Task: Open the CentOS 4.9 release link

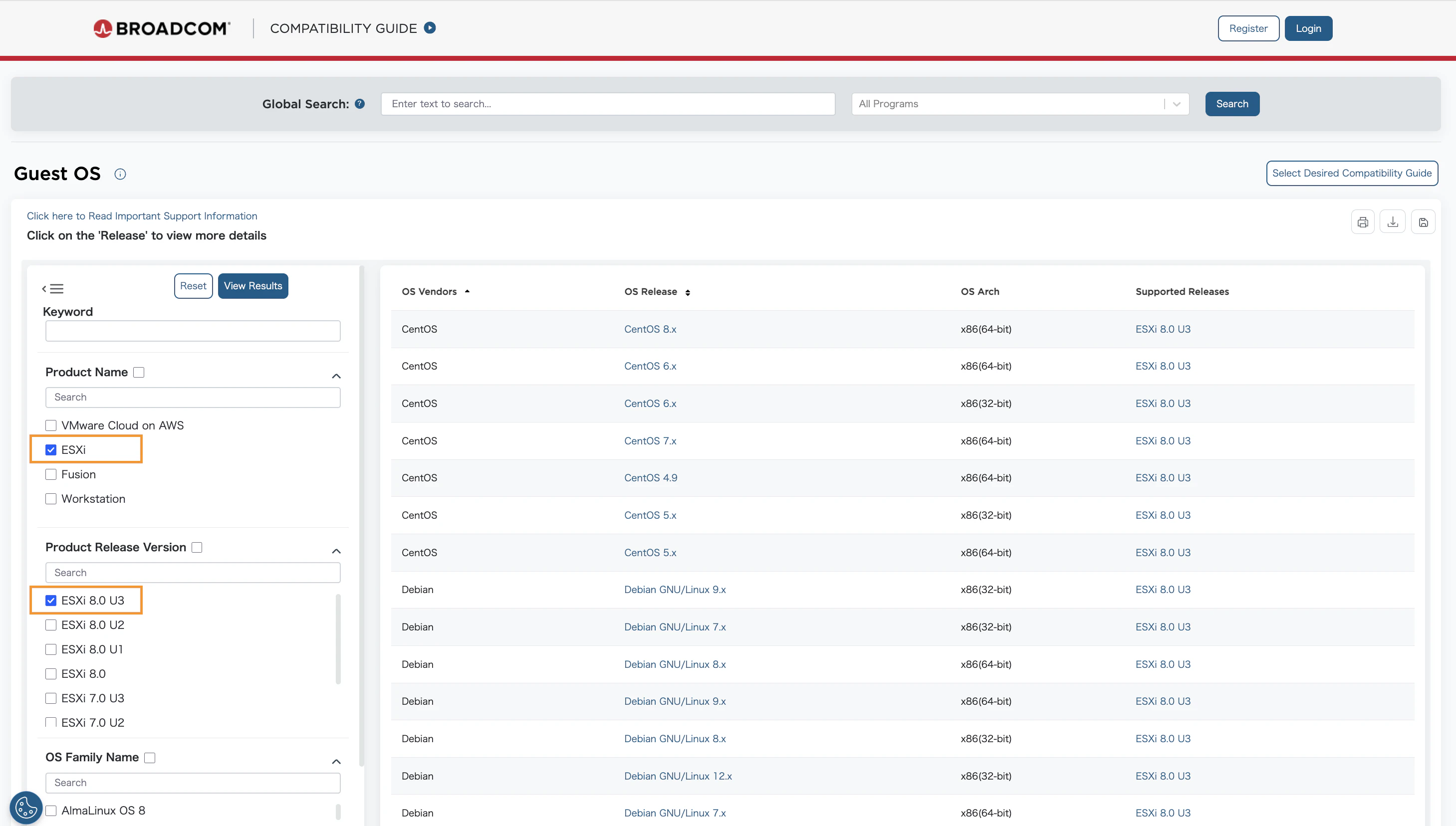Action: click(x=651, y=478)
